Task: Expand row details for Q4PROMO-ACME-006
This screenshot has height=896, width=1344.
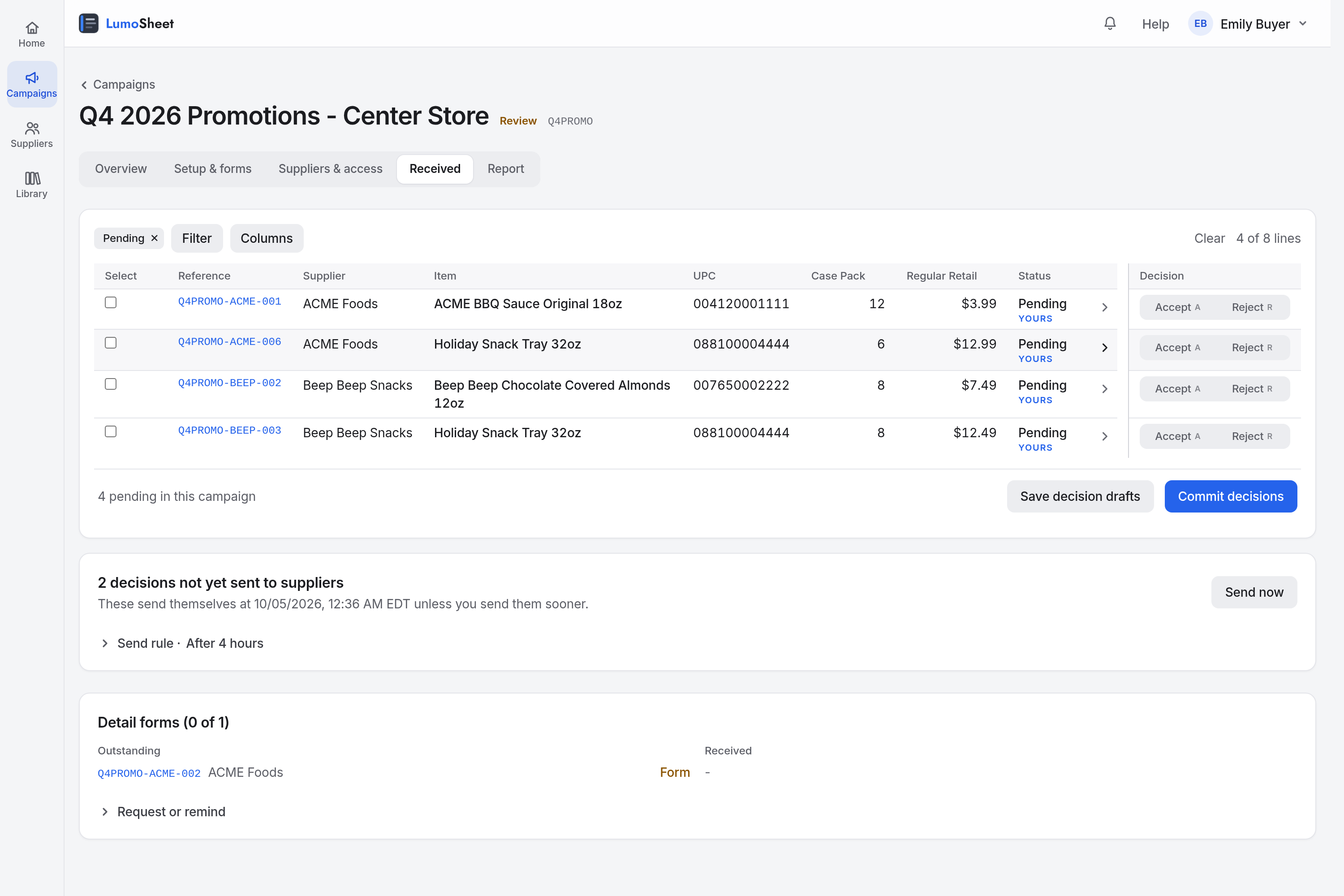Action: click(x=1105, y=348)
